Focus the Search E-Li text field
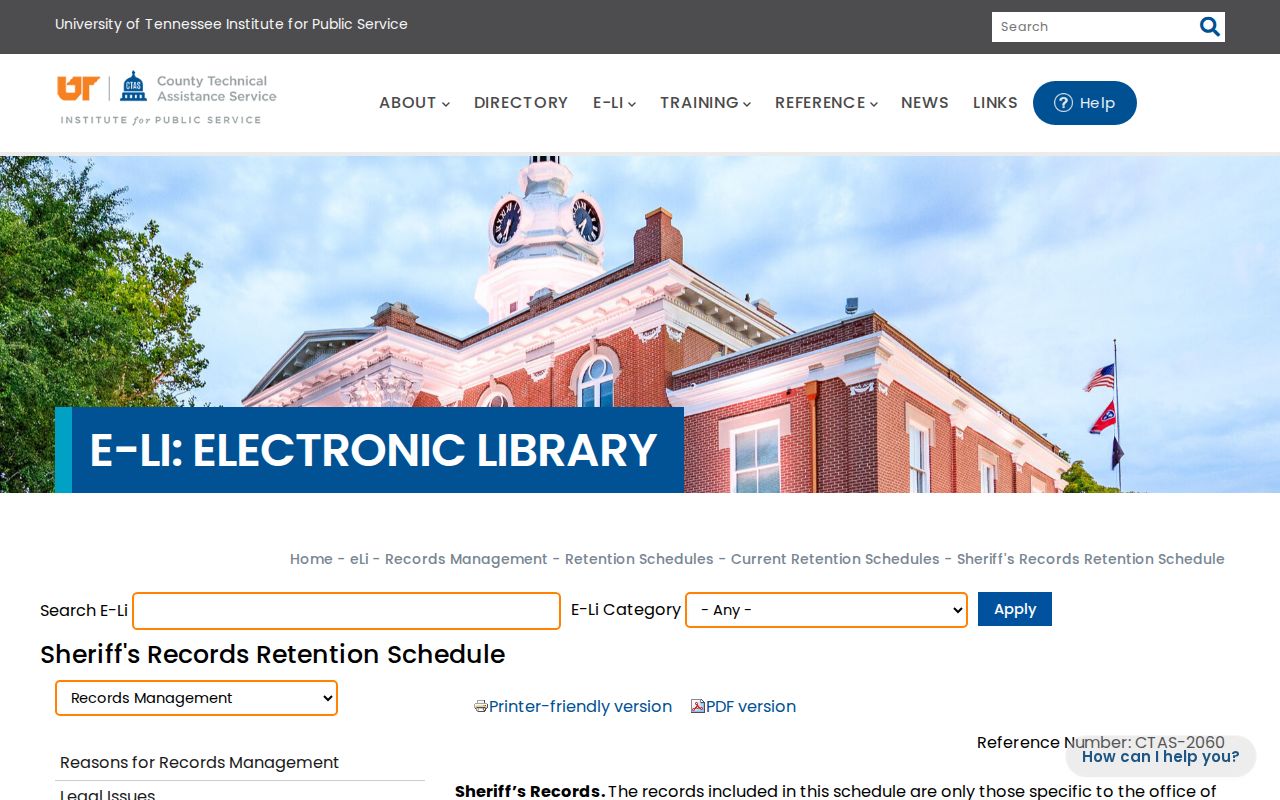Image resolution: width=1280 pixels, height=800 pixels. pos(346,611)
